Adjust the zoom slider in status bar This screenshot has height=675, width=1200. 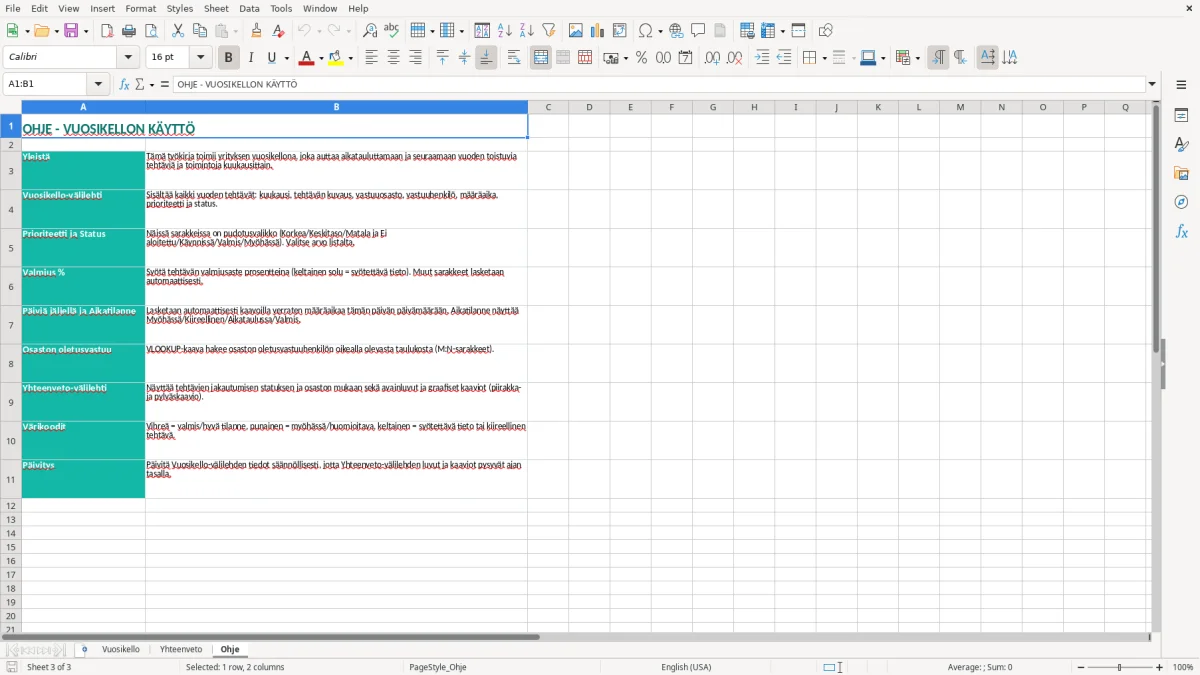(x=1120, y=667)
